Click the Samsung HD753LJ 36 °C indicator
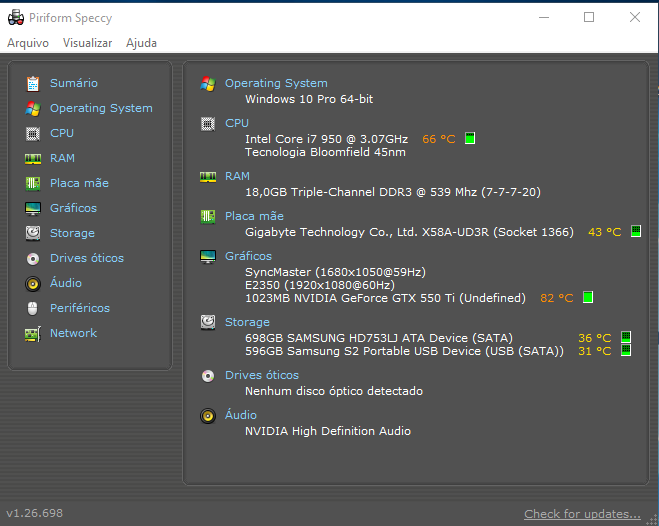The width and height of the screenshot is (659, 526). 595,338
